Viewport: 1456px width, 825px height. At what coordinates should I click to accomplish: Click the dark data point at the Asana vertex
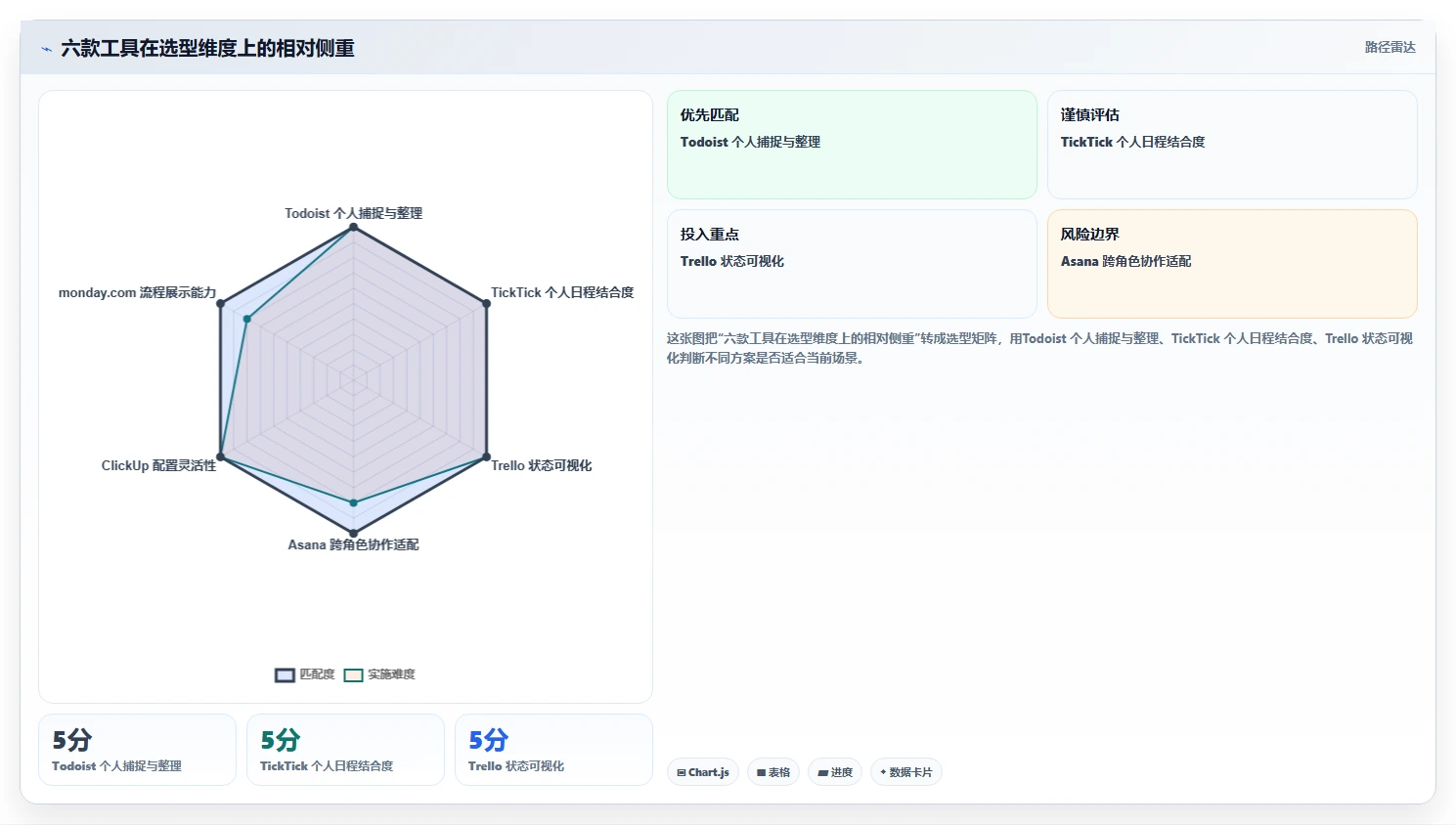[x=353, y=534]
